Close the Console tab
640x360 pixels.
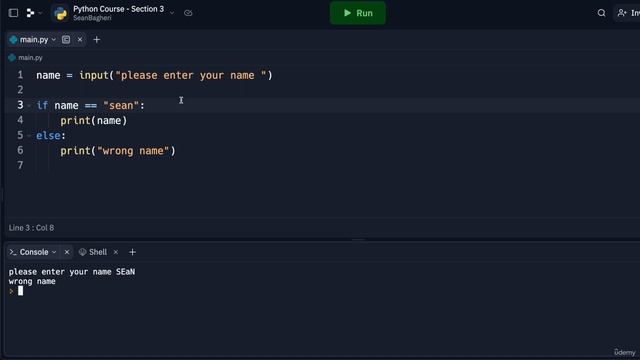pyautogui.click(x=67, y=252)
